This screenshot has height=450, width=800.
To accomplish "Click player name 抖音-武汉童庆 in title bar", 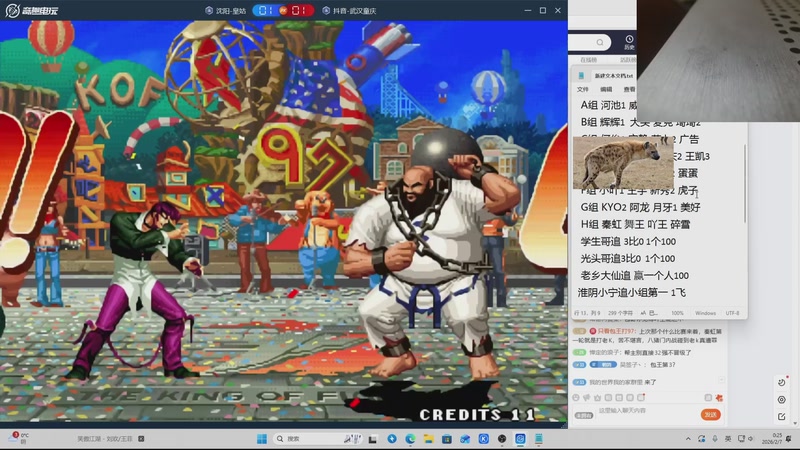I will click(x=354, y=11).
